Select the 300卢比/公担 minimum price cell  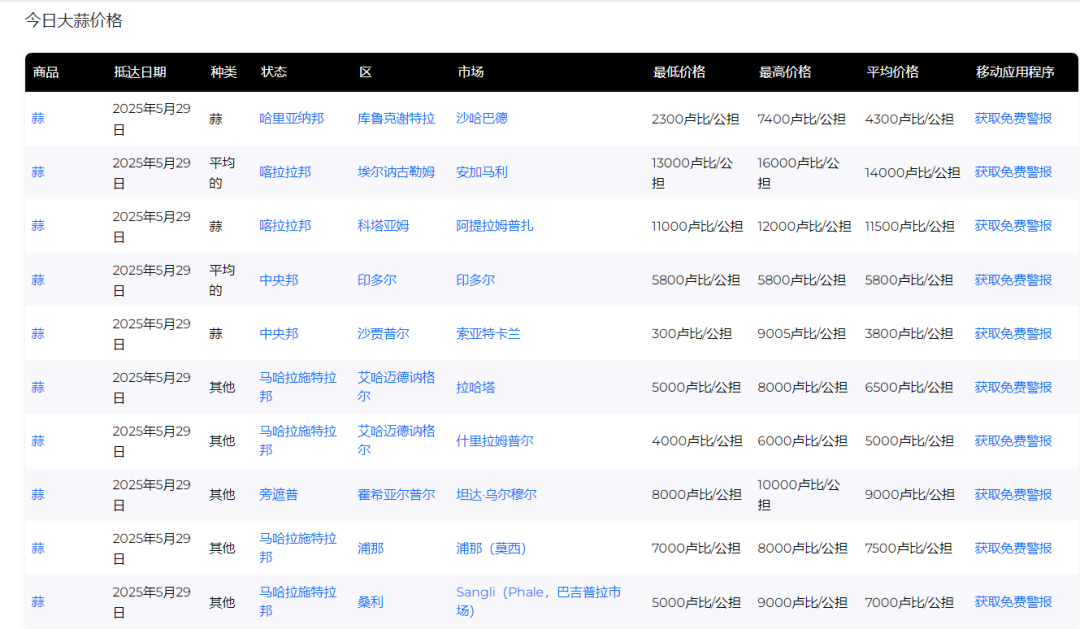[692, 334]
